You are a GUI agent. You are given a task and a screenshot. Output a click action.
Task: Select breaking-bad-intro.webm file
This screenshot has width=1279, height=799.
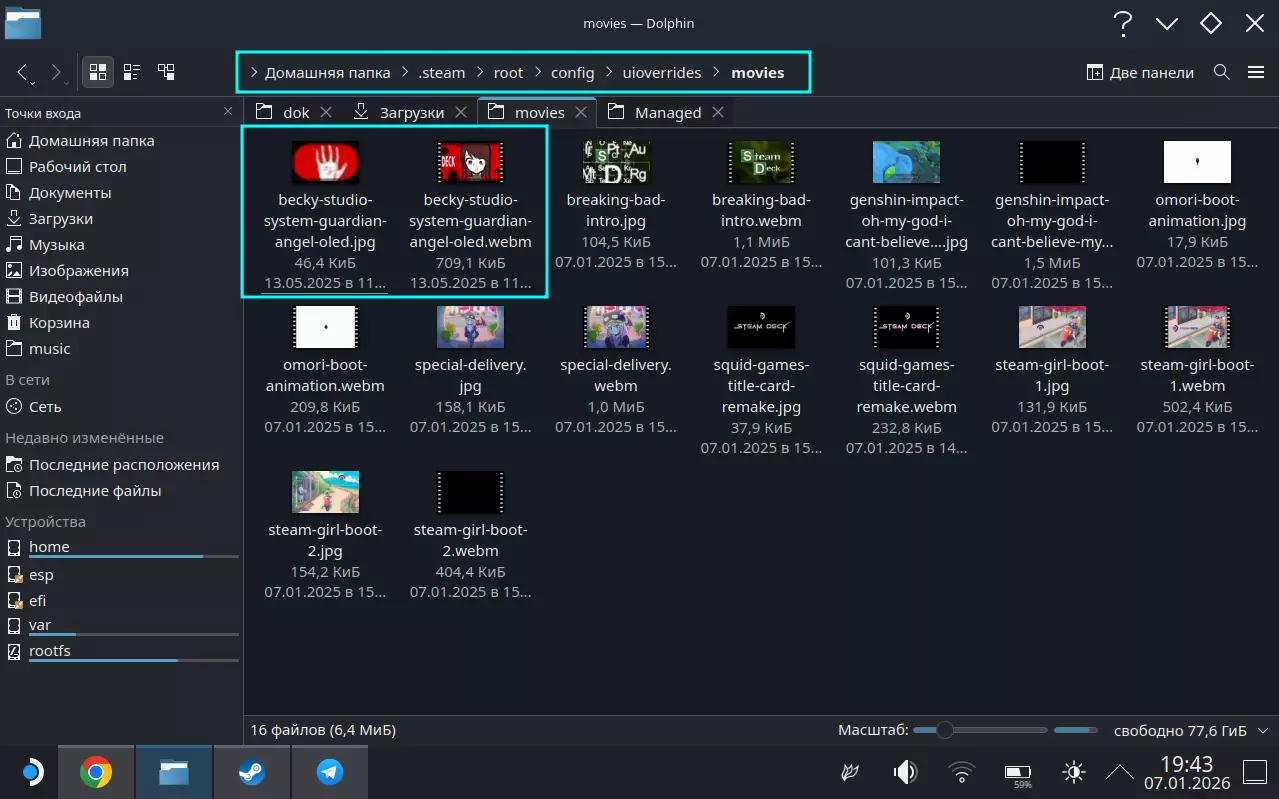coord(761,206)
